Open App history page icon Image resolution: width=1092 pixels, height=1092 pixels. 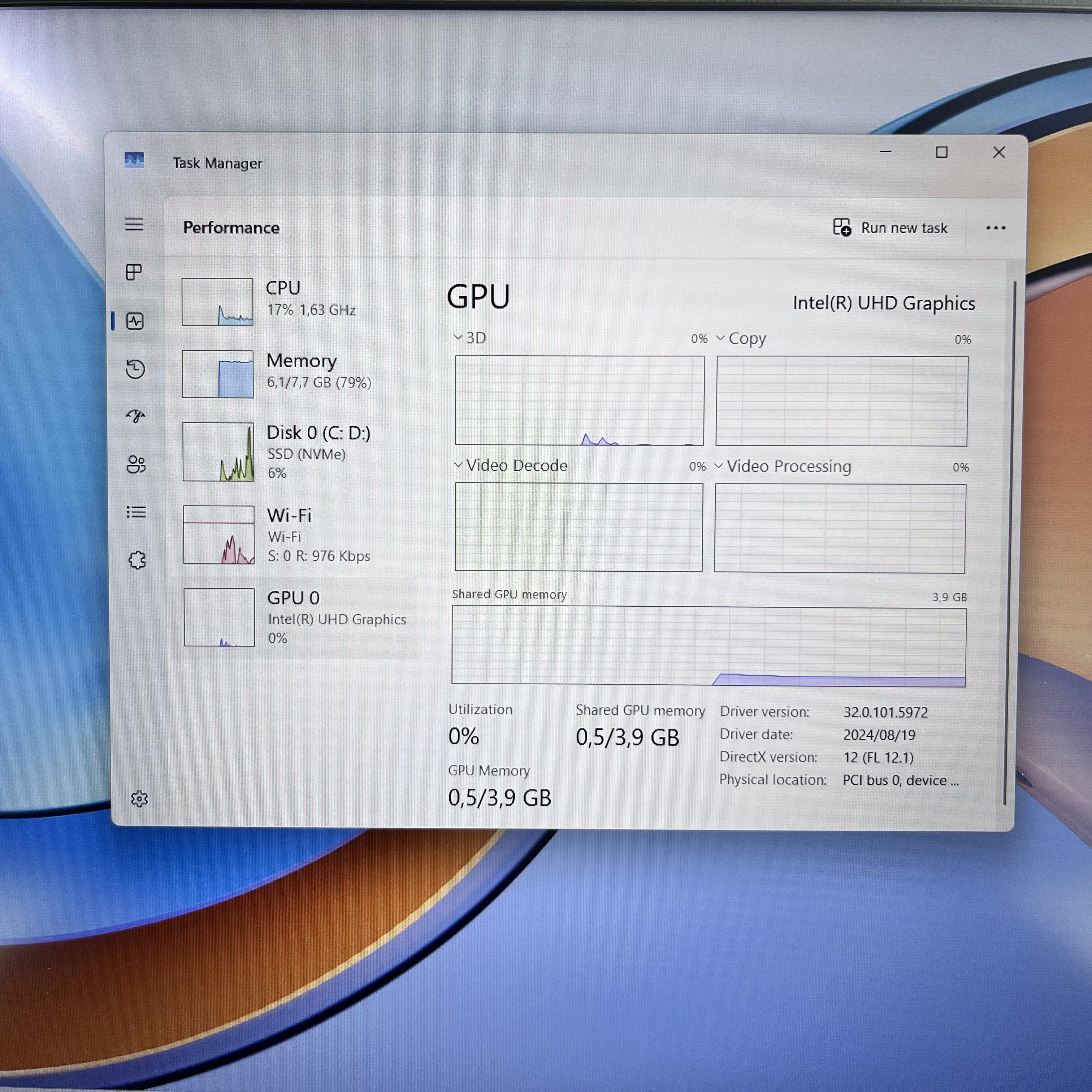[x=135, y=369]
